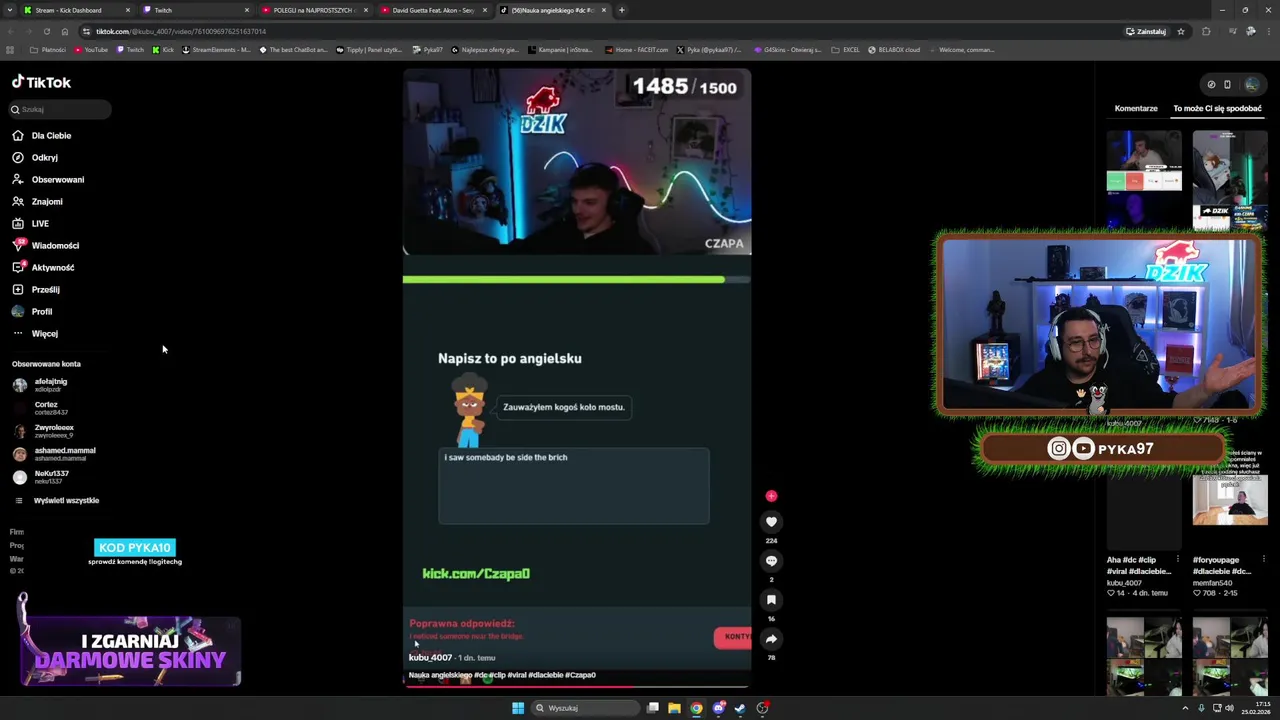Click the video playback progress bar
Viewport: 1280px width, 720px height.
[577, 686]
